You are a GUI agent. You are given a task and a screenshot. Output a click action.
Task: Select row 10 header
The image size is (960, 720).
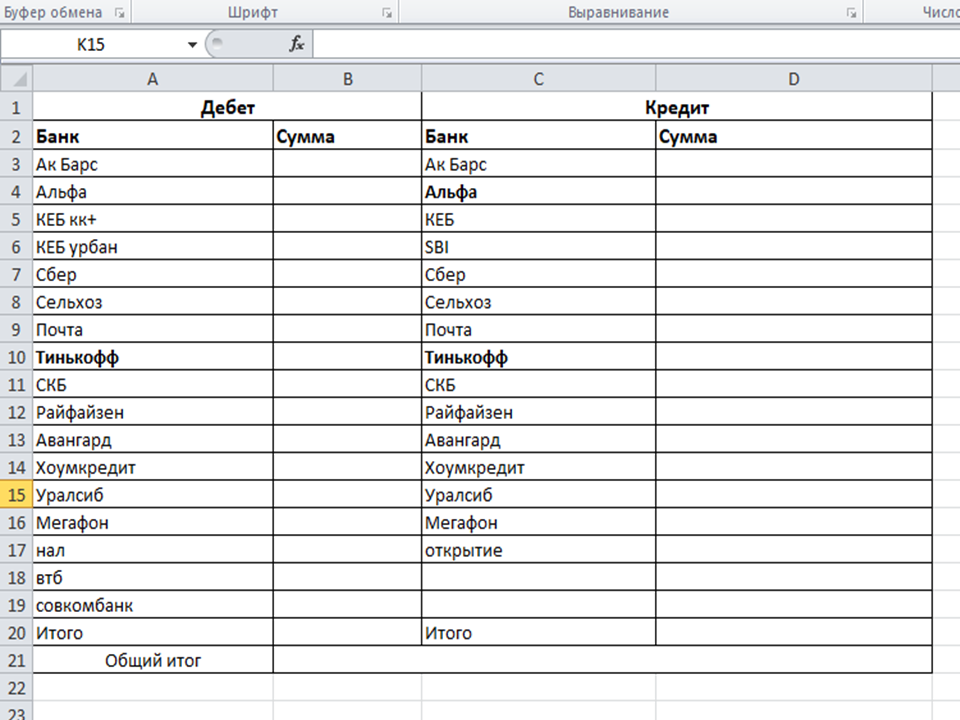tap(17, 357)
